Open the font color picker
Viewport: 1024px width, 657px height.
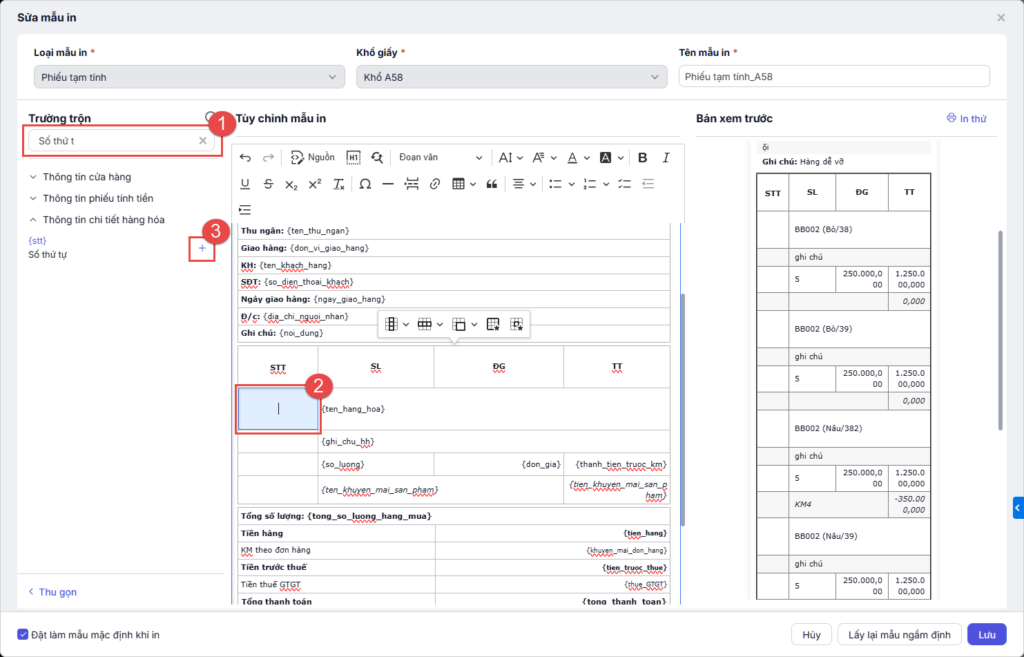coord(577,158)
